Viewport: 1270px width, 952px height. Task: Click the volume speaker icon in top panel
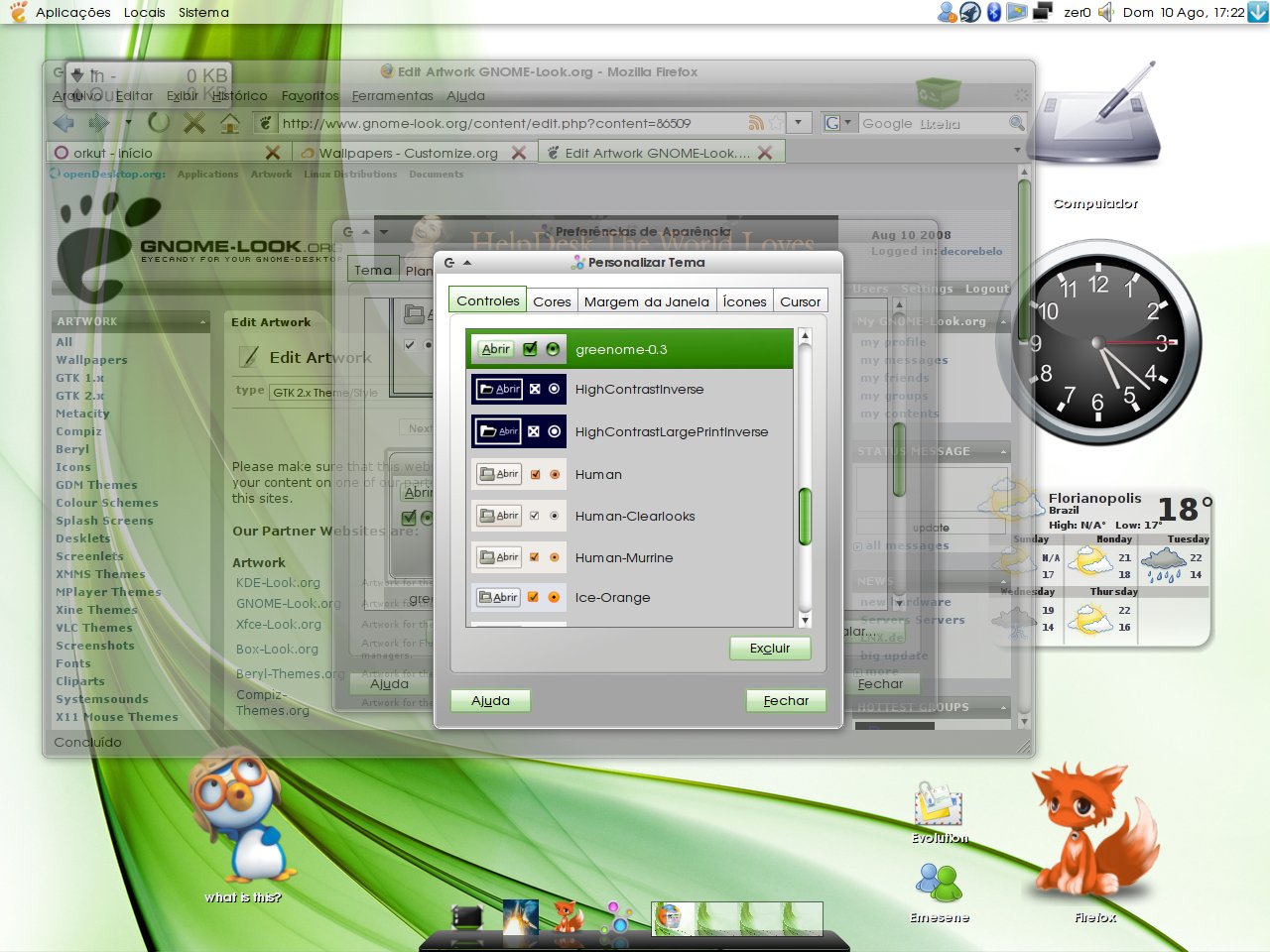[1106, 13]
